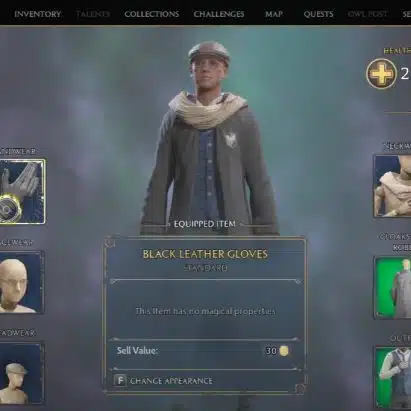Select the Headwear flat cap slot
This screenshot has height=411, width=411.
click(22, 373)
